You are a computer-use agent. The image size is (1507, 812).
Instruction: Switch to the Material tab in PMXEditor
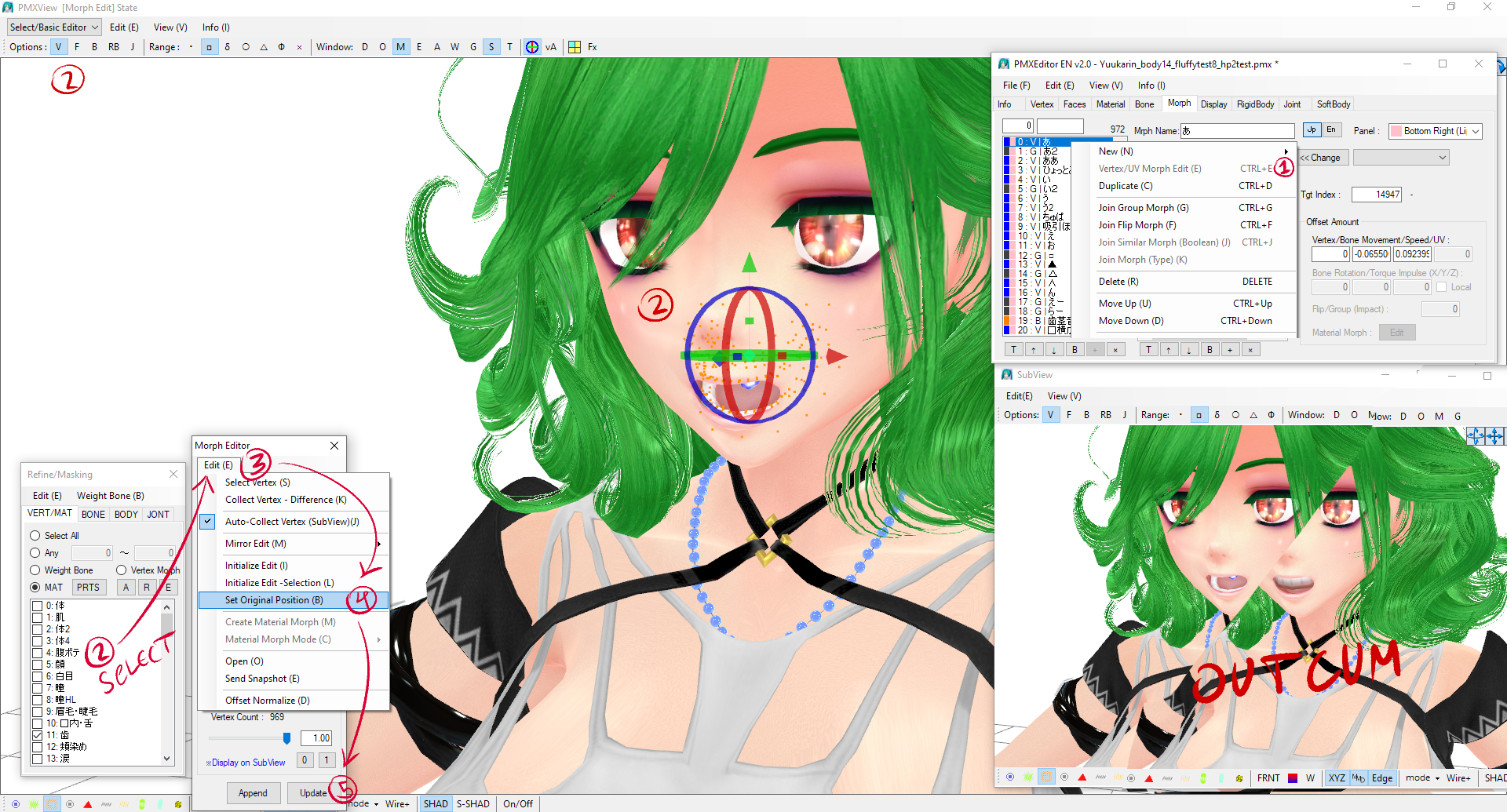[1111, 104]
